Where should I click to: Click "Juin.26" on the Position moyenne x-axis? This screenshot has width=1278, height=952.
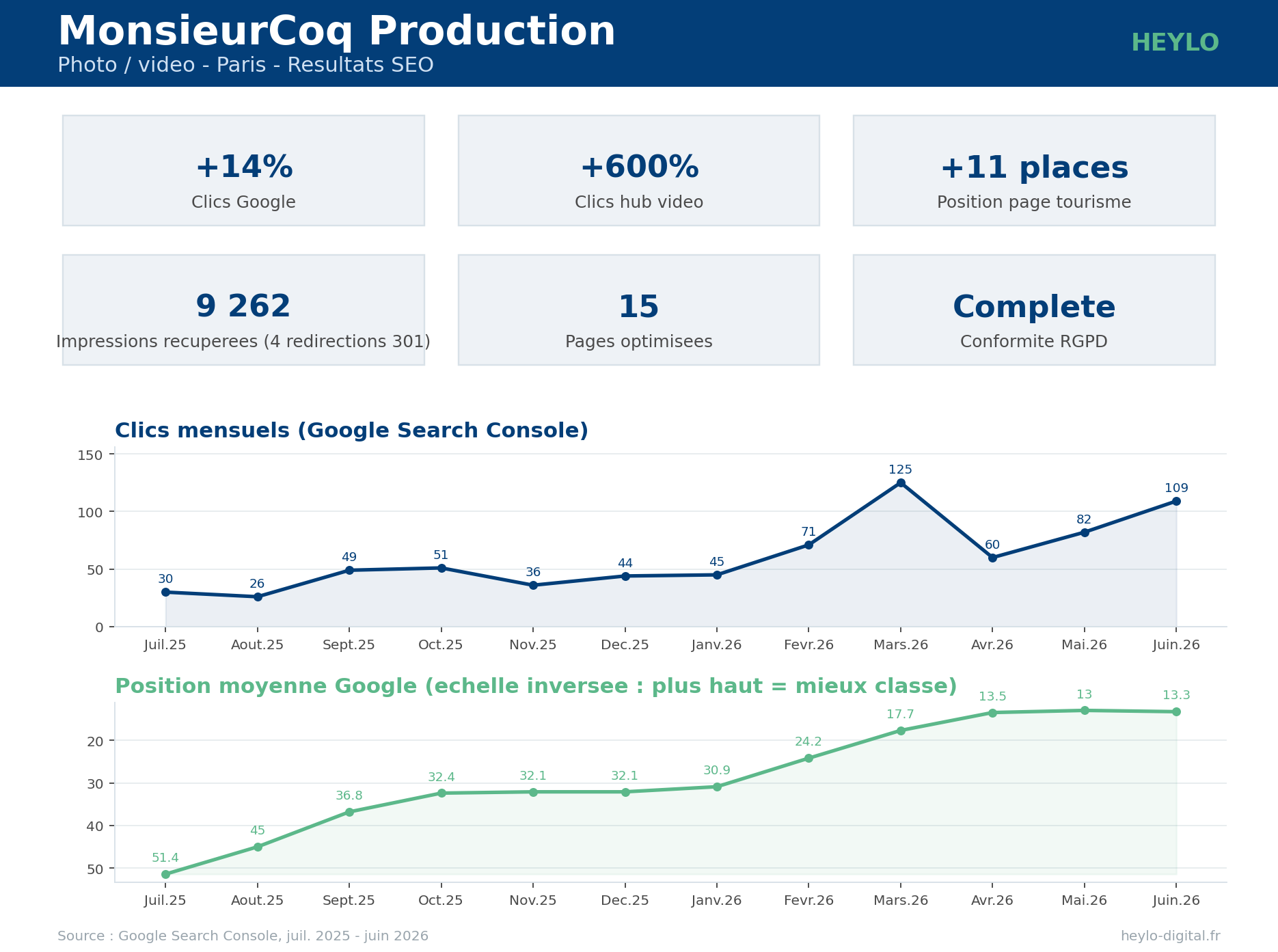(x=1176, y=901)
